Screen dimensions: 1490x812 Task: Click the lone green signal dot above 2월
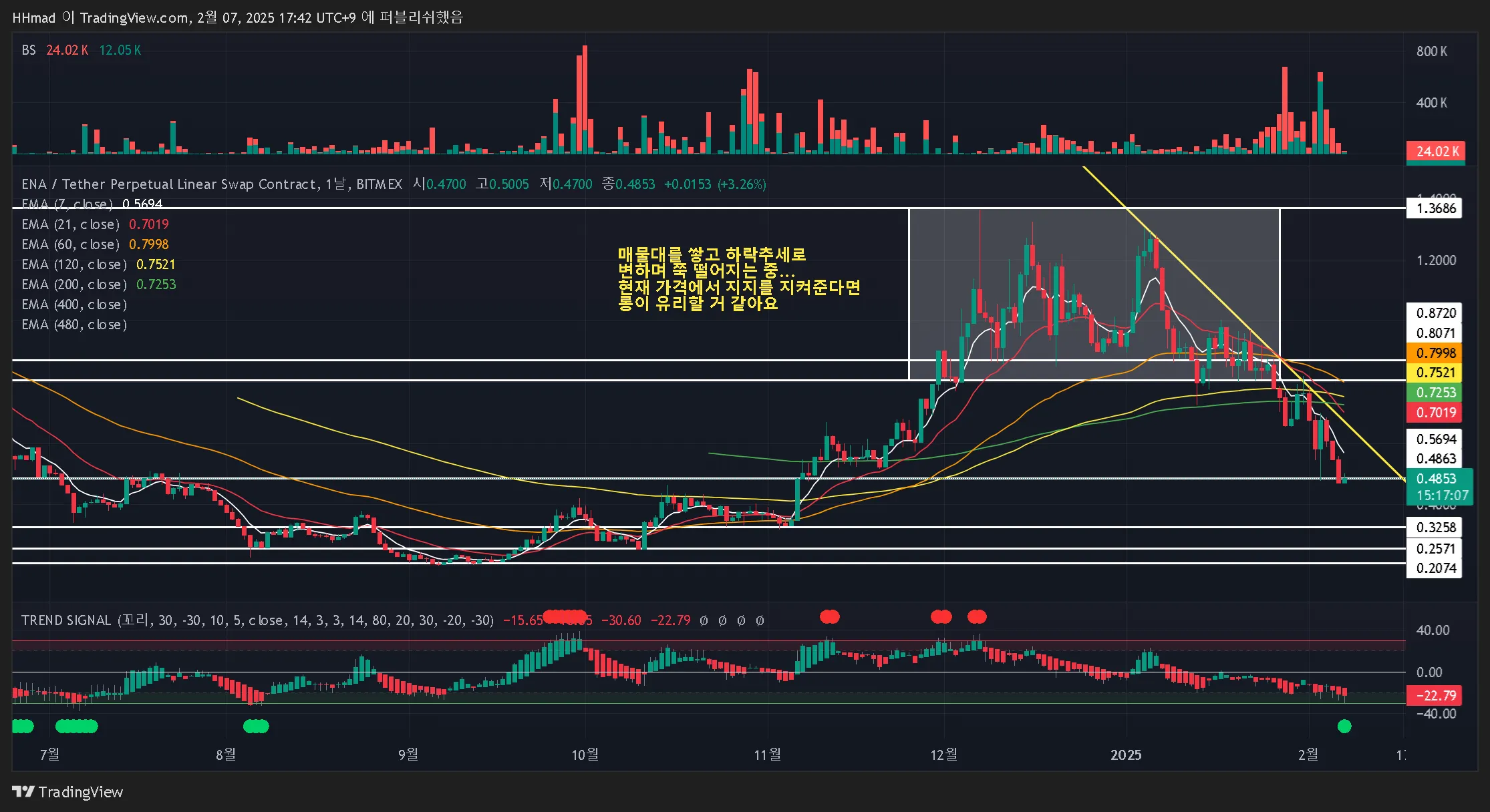click(x=1344, y=727)
